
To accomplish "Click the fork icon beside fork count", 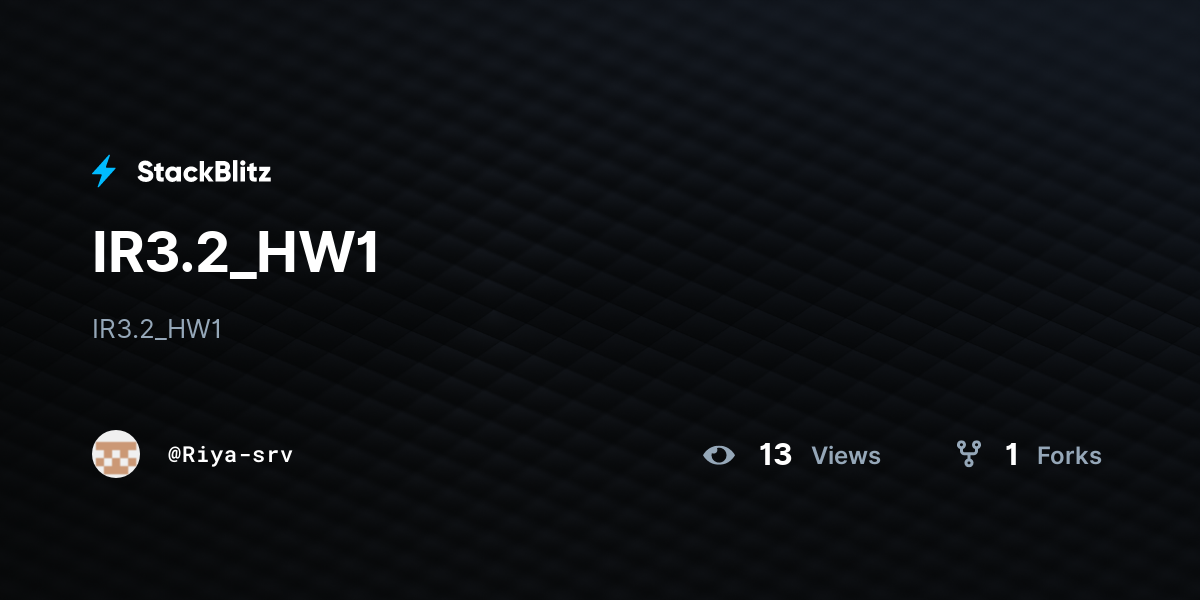I will point(968,455).
